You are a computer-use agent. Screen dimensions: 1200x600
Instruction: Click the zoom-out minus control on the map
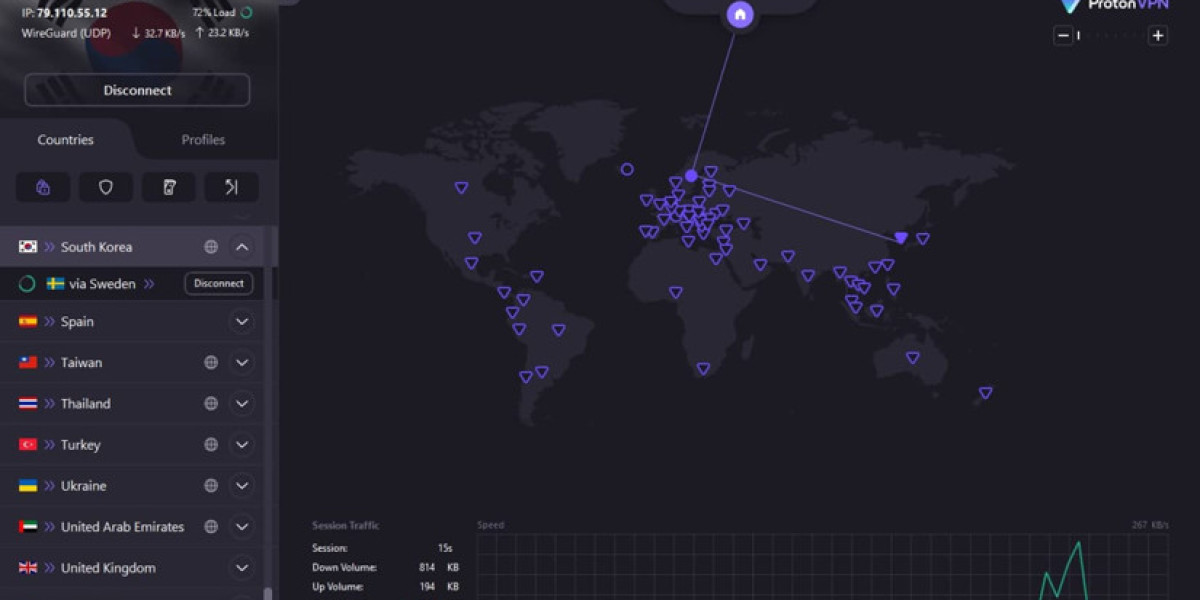[1063, 35]
